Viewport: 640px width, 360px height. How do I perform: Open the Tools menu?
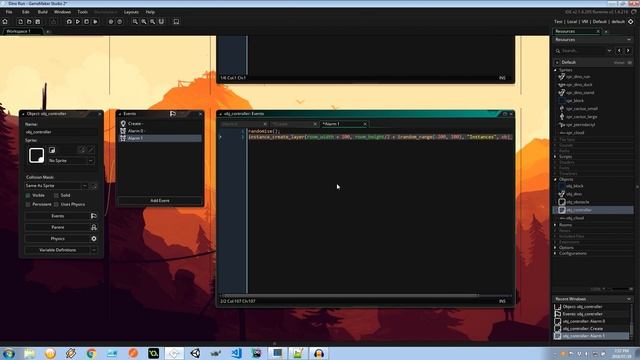point(82,12)
